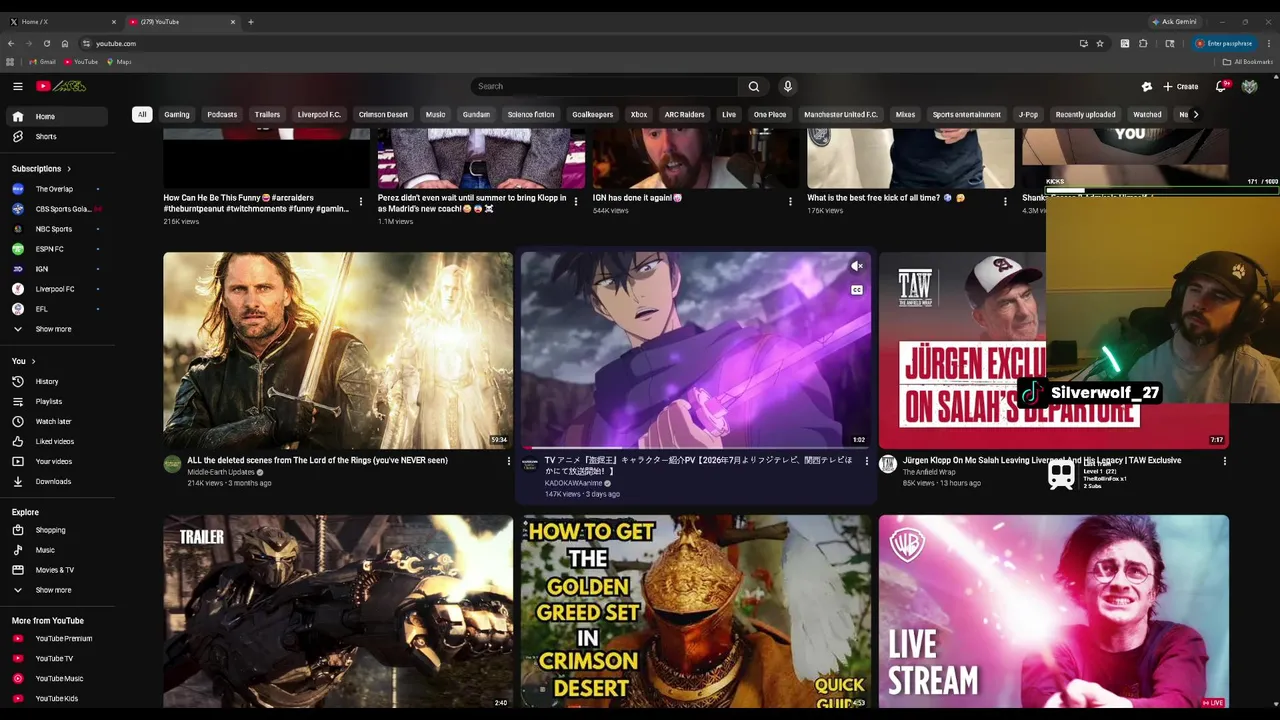
Task: Open a new browser tab
Action: coord(251,21)
